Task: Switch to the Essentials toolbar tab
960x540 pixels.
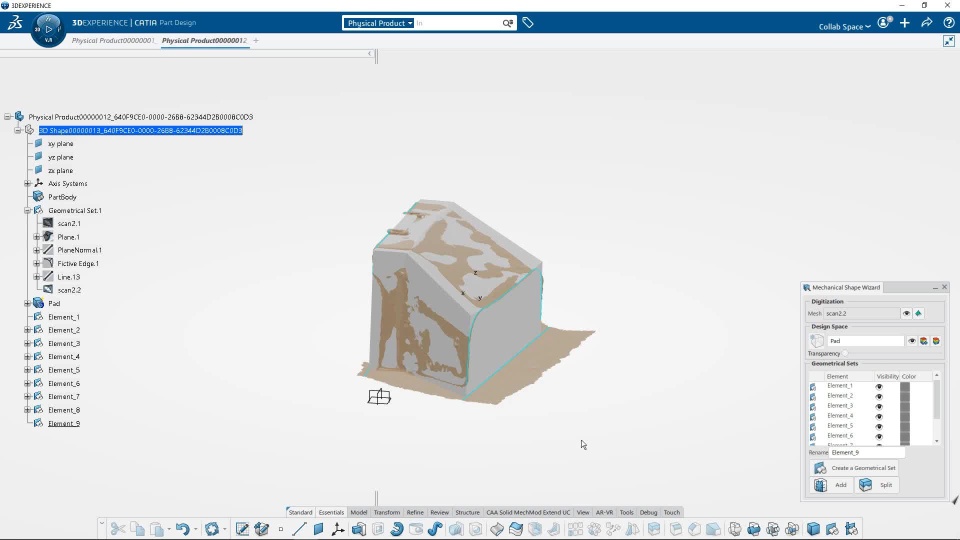Action: click(331, 512)
